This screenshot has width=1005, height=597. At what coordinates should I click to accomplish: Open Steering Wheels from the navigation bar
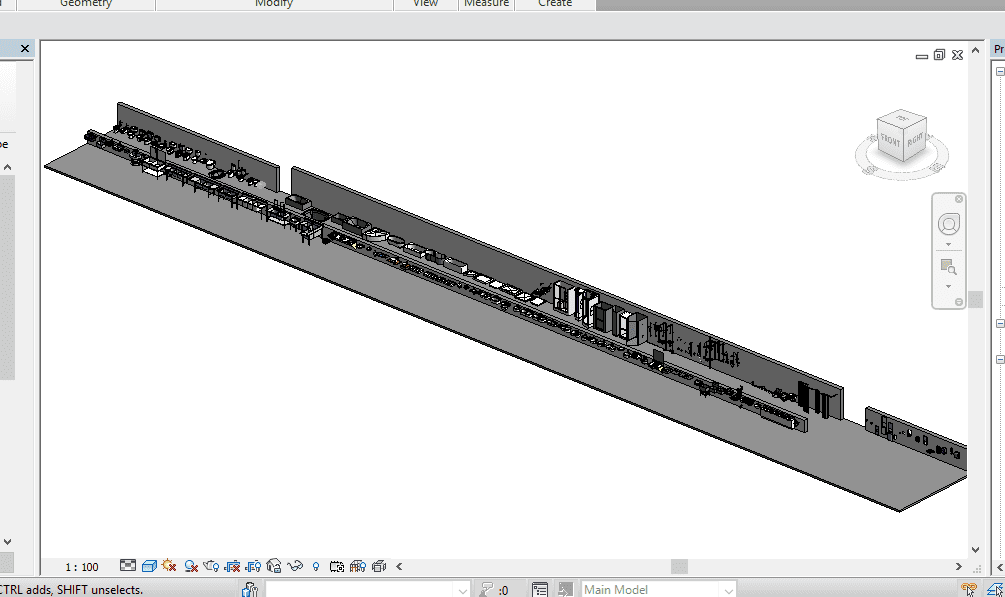tap(948, 224)
